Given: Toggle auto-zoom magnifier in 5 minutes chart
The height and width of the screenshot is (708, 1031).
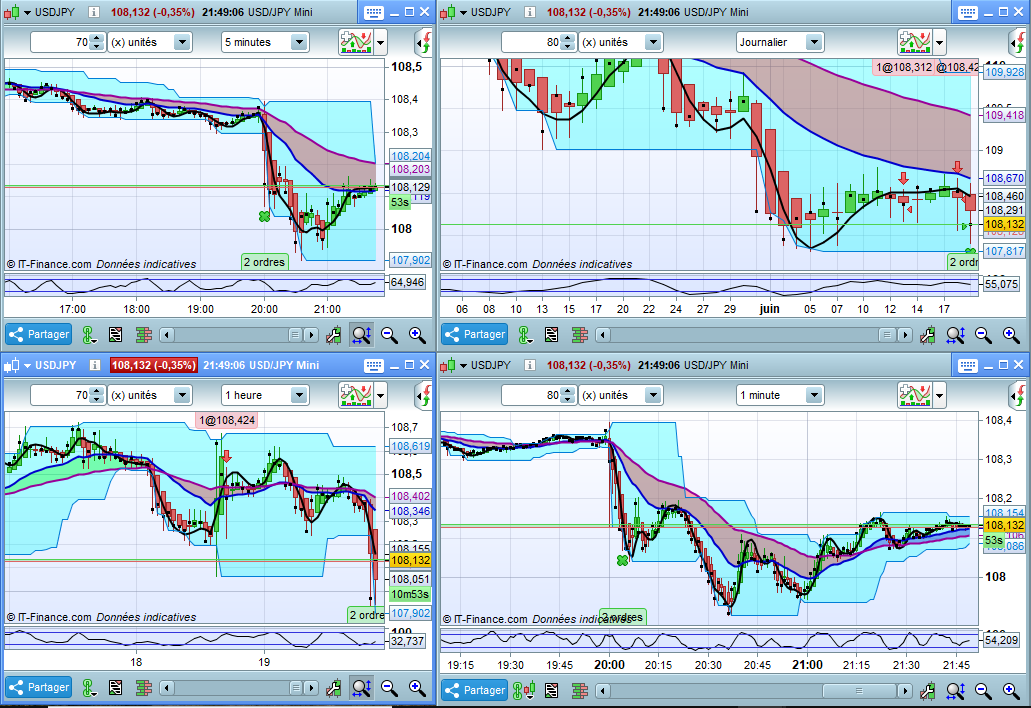Looking at the screenshot, I should 362,335.
